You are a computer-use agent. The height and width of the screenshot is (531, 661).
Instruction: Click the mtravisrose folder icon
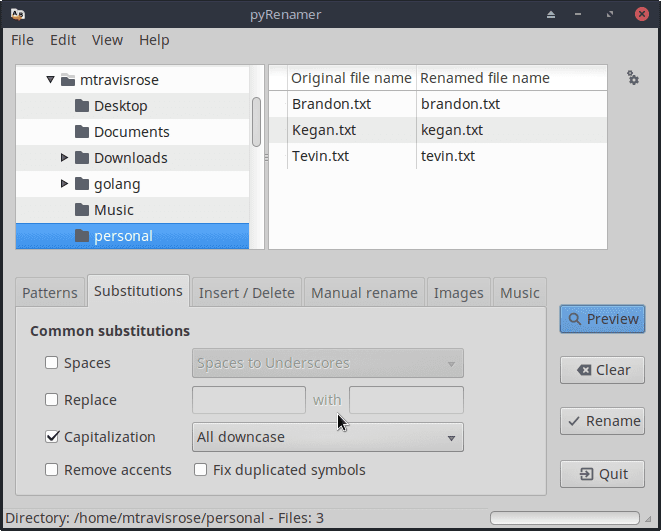[68, 80]
